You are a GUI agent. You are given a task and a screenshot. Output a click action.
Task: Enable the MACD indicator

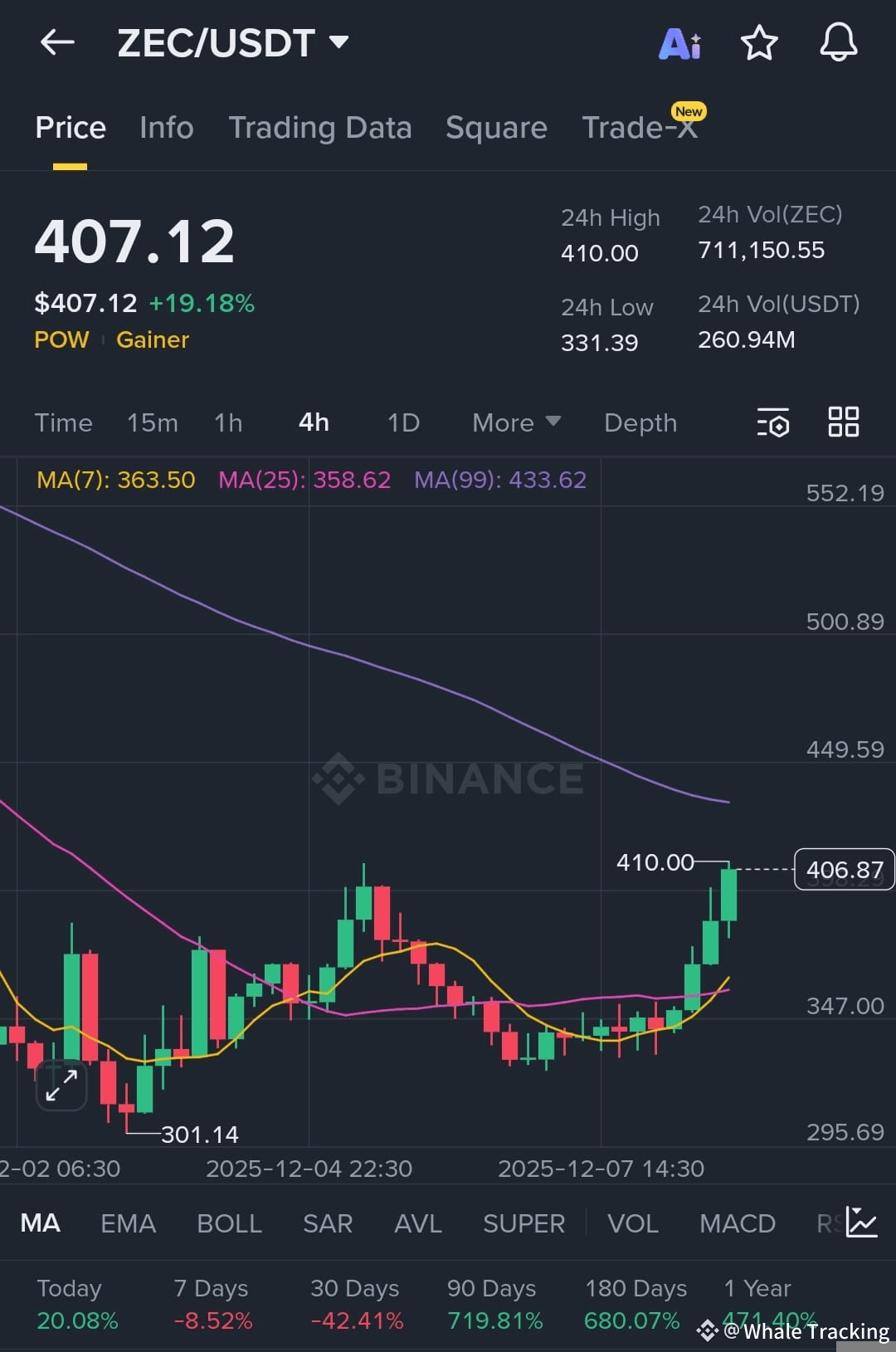click(738, 1223)
